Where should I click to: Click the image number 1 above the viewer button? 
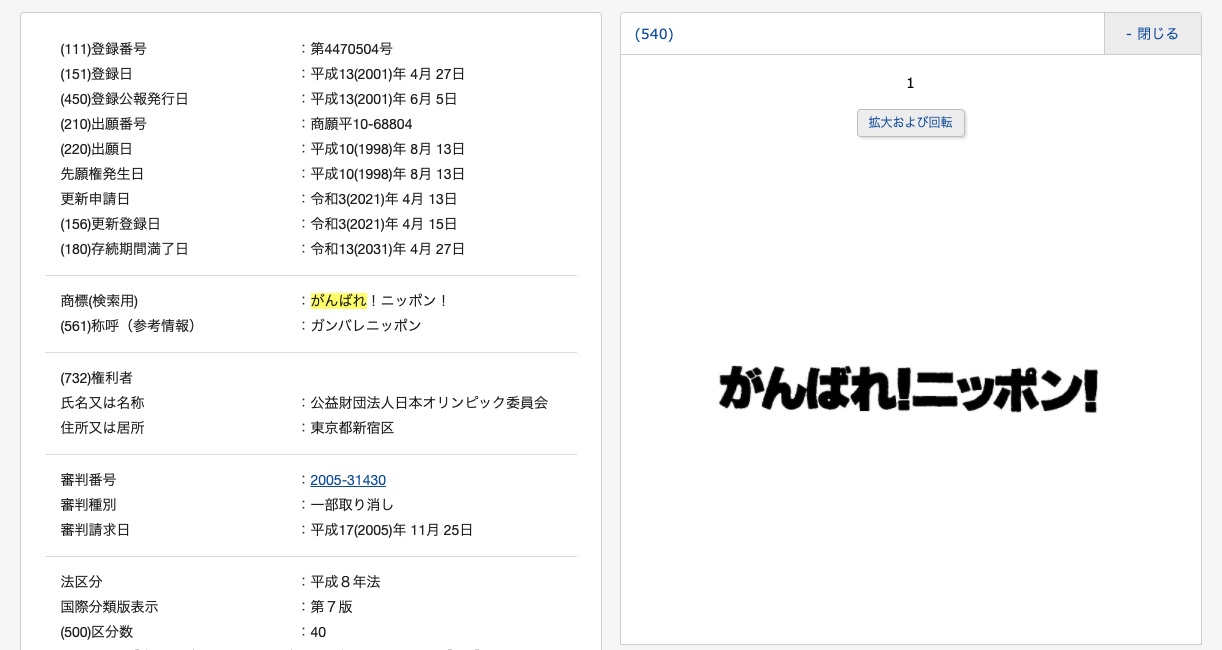(x=910, y=83)
